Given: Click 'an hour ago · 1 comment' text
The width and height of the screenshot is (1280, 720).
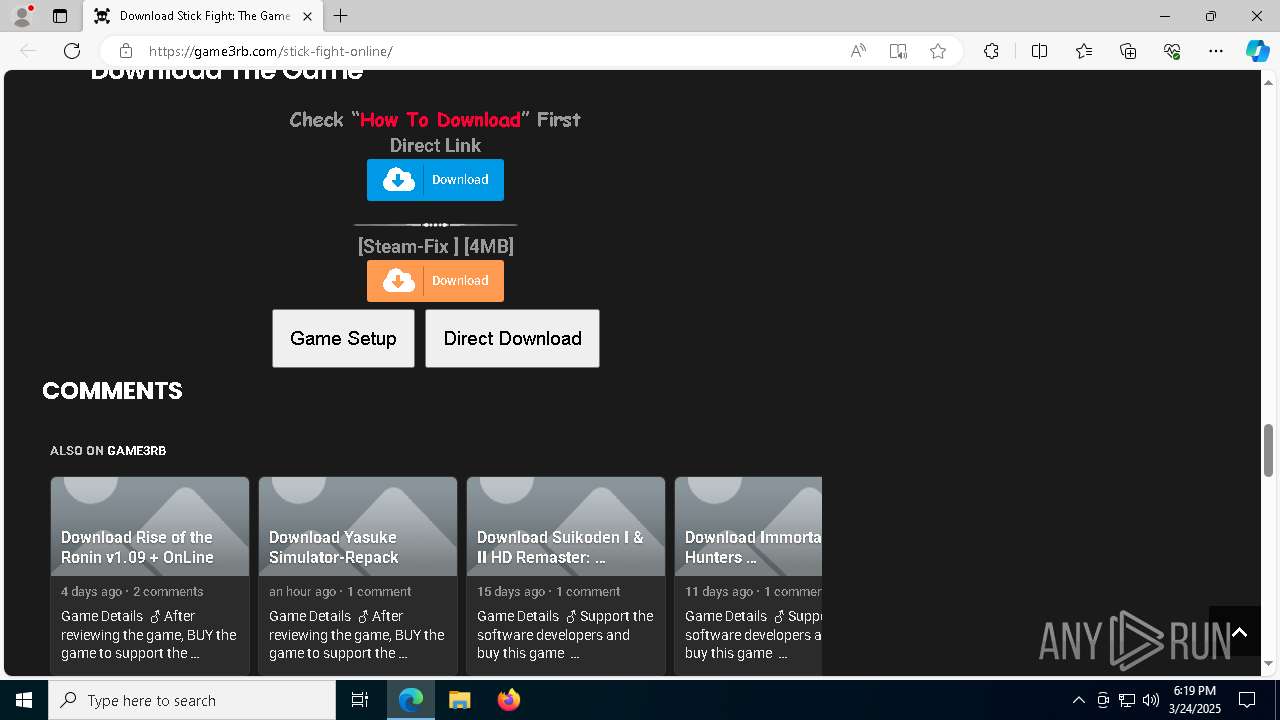Looking at the screenshot, I should coord(340,591).
